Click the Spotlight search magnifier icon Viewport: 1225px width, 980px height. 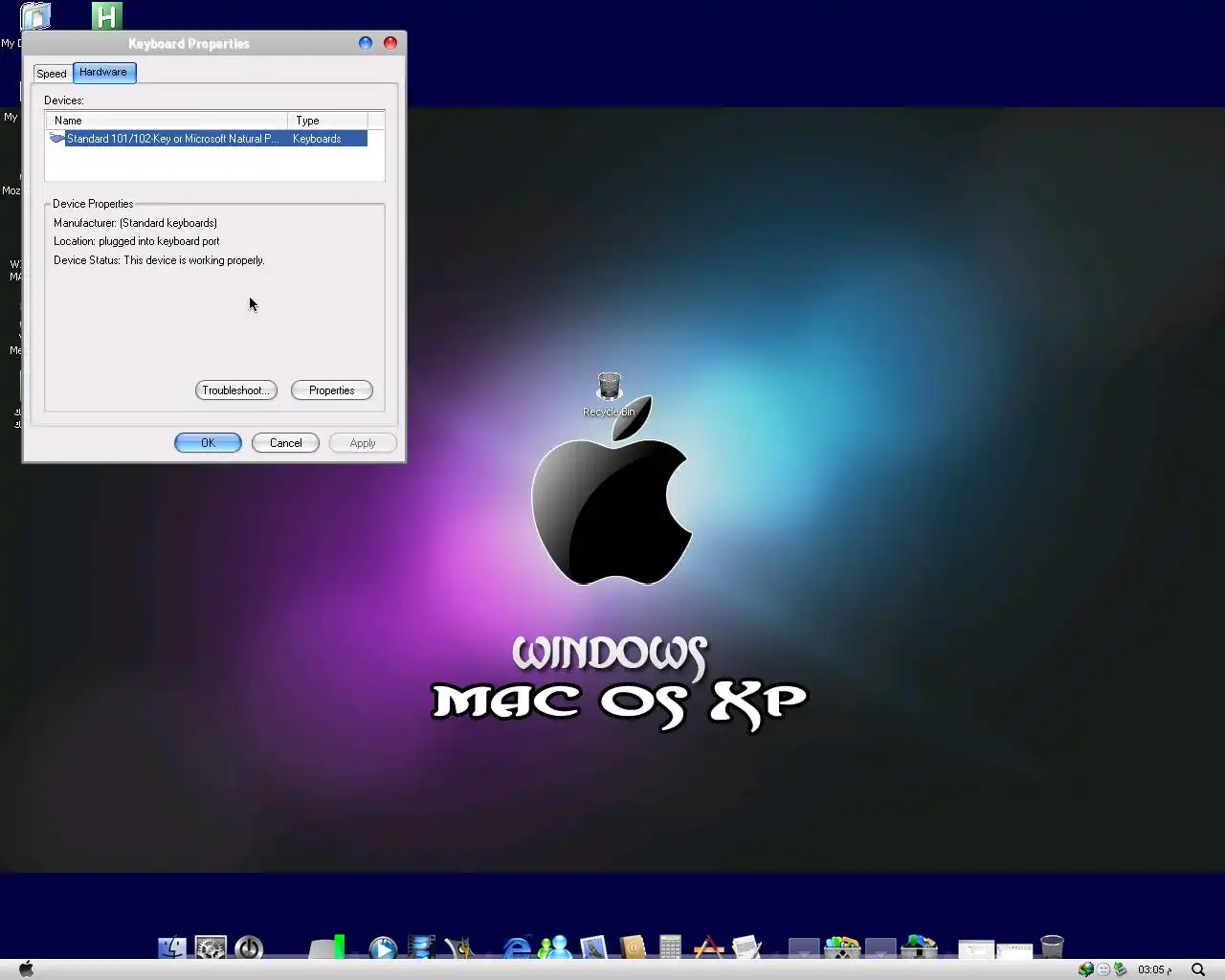[1198, 969]
